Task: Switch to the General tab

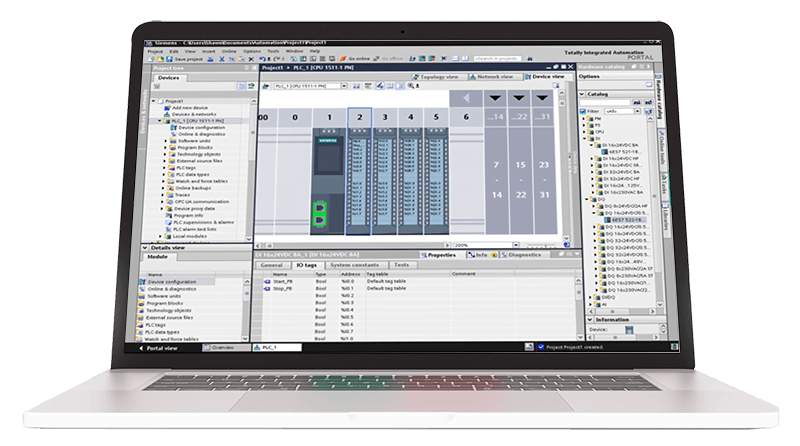Action: 271,265
